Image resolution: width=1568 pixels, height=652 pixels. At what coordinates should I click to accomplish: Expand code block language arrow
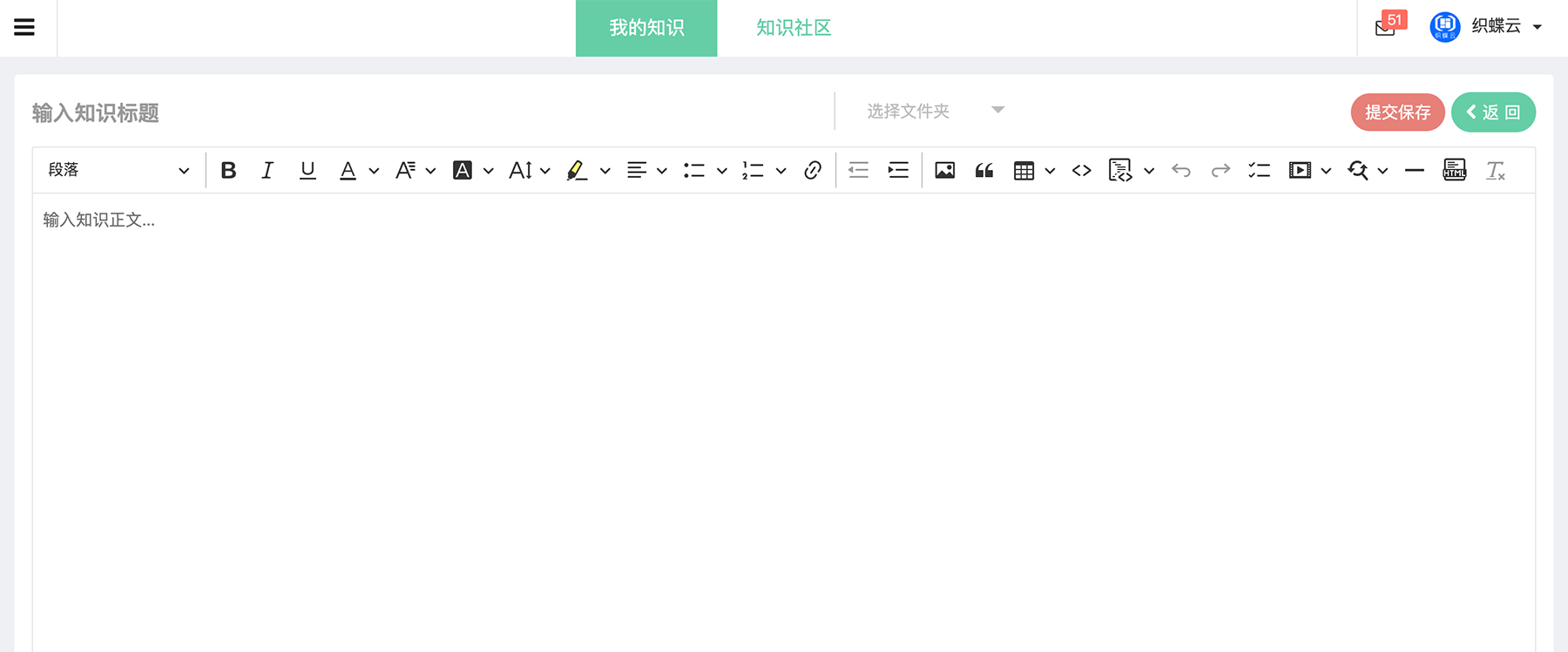coord(1149,171)
